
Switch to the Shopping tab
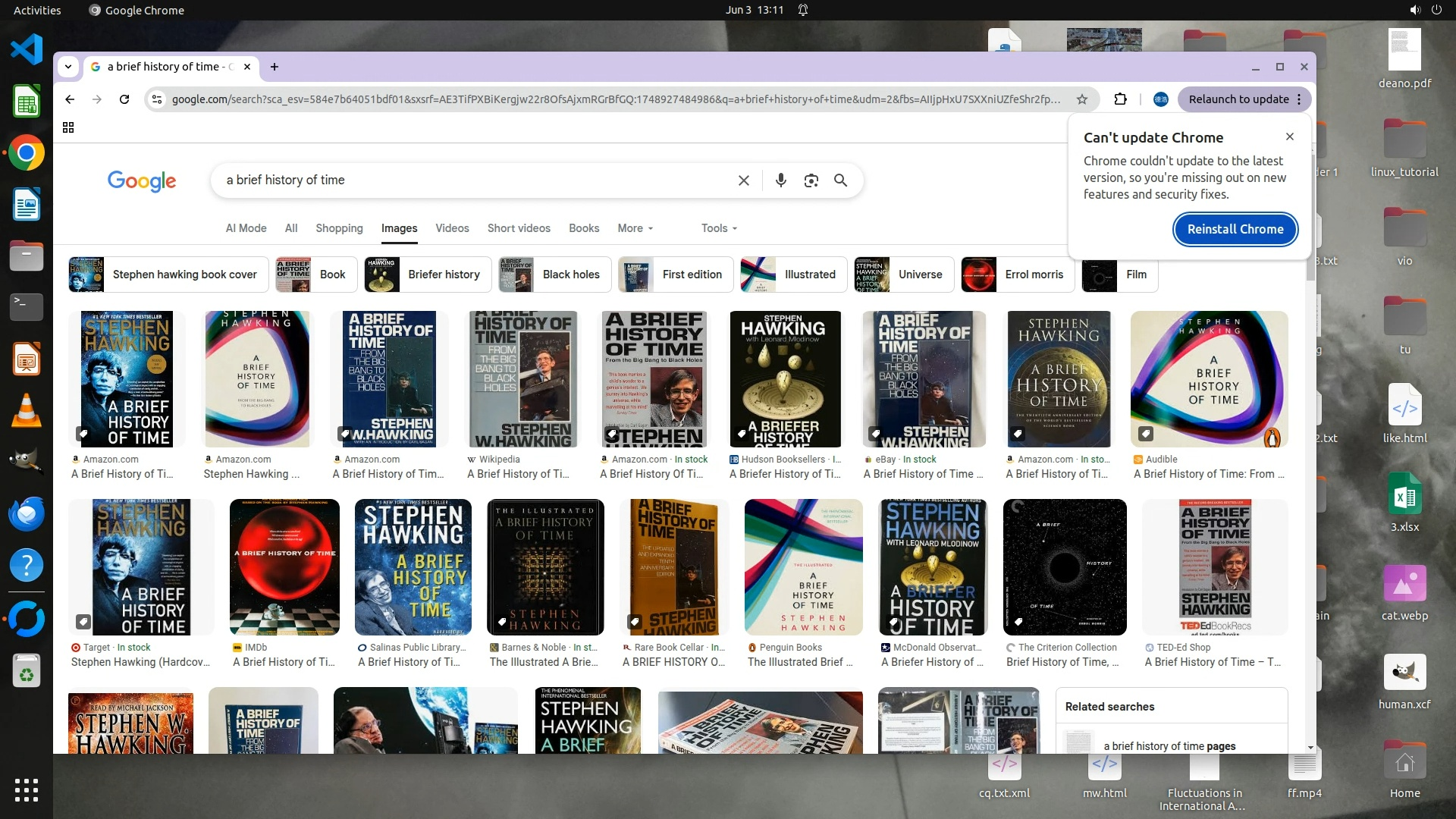pos(339,228)
